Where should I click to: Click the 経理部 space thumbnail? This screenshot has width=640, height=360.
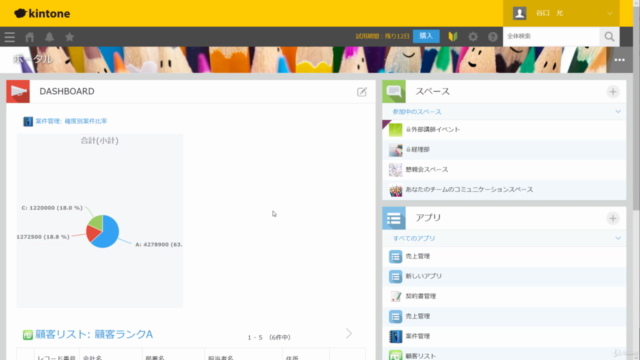click(395, 150)
